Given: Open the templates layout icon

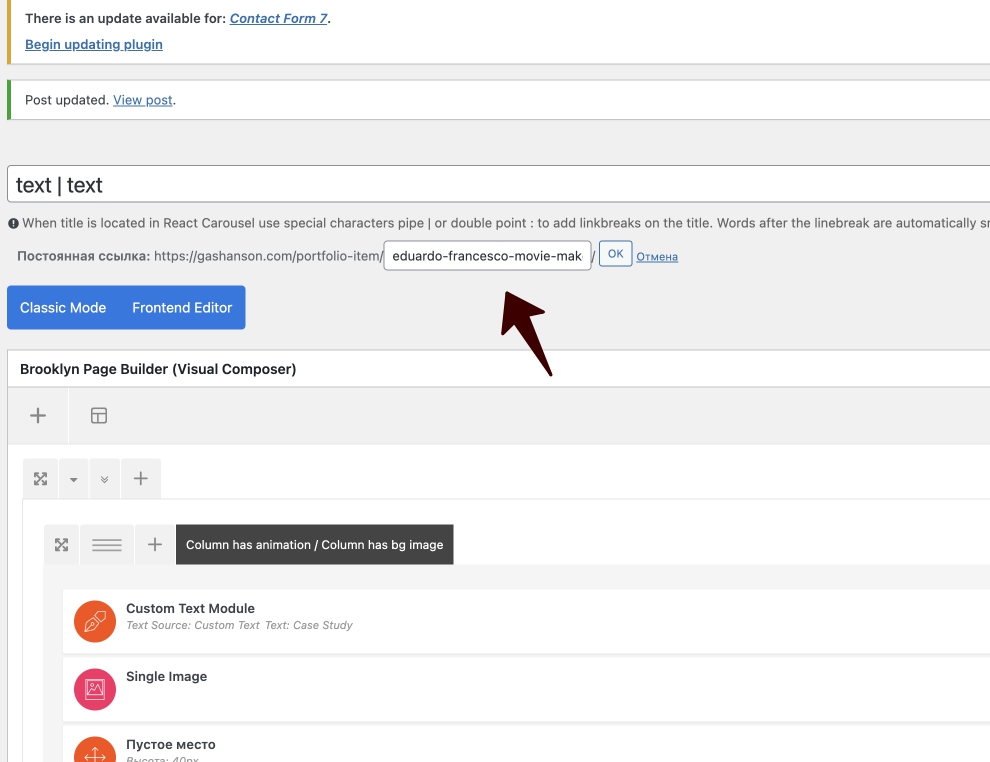Looking at the screenshot, I should click(98, 416).
